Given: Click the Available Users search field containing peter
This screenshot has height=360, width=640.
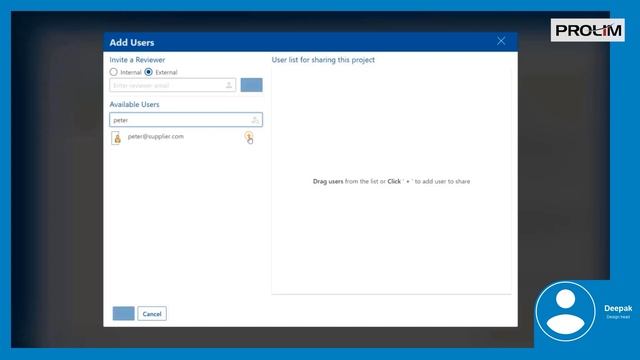Looking at the screenshot, I should 186,120.
